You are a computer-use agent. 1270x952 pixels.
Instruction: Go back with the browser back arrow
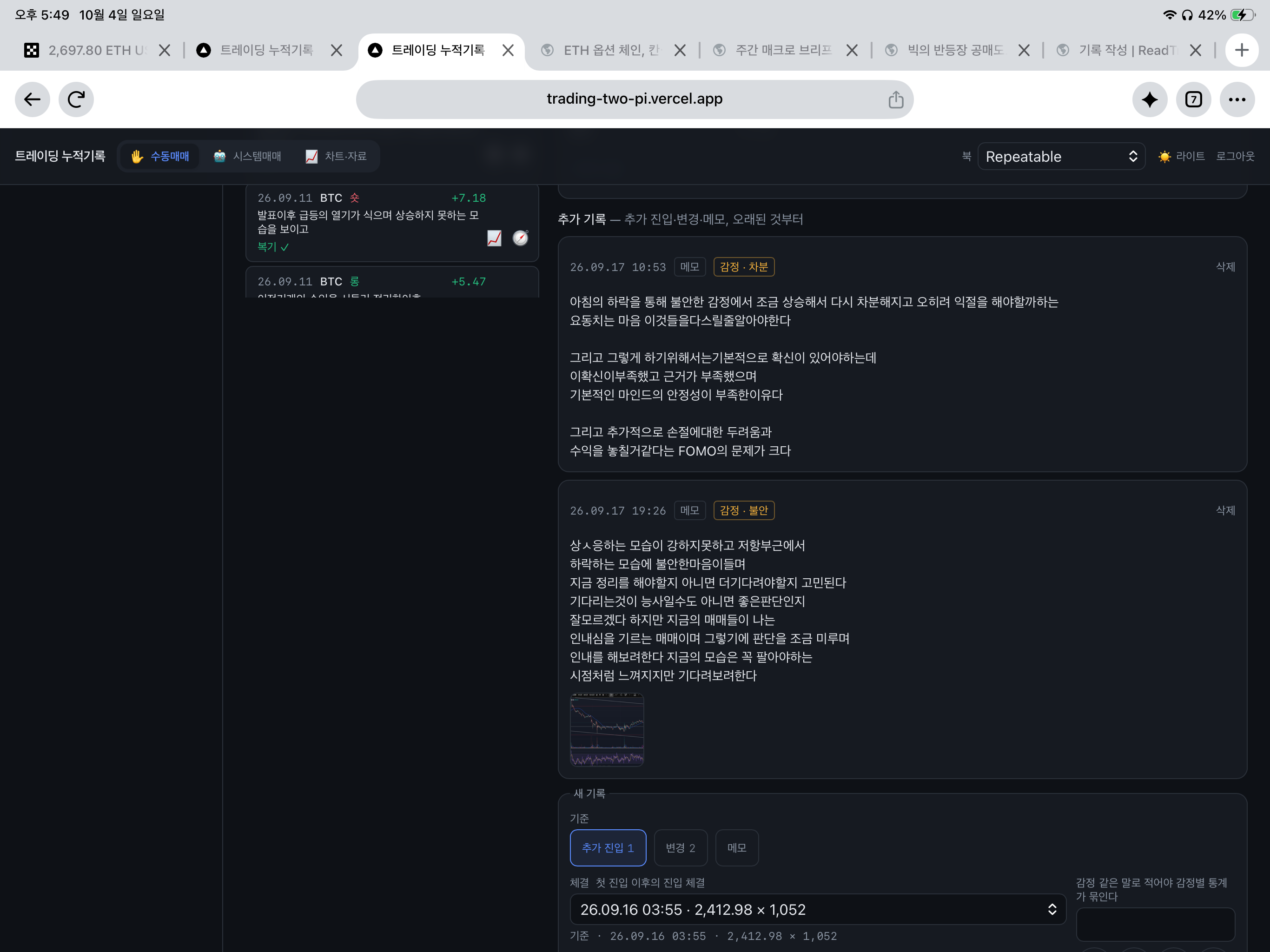32,99
